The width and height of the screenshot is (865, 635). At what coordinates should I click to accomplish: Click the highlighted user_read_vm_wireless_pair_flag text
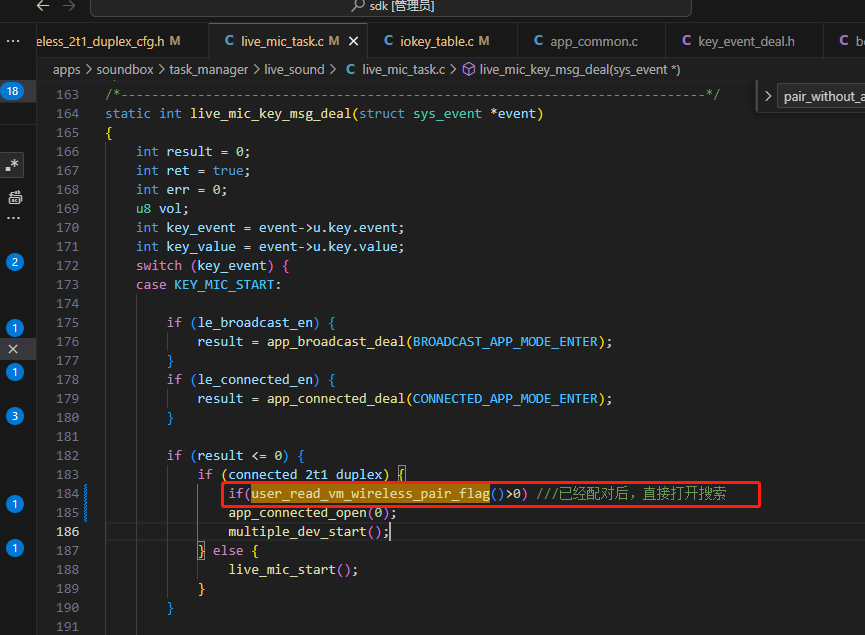coord(370,494)
